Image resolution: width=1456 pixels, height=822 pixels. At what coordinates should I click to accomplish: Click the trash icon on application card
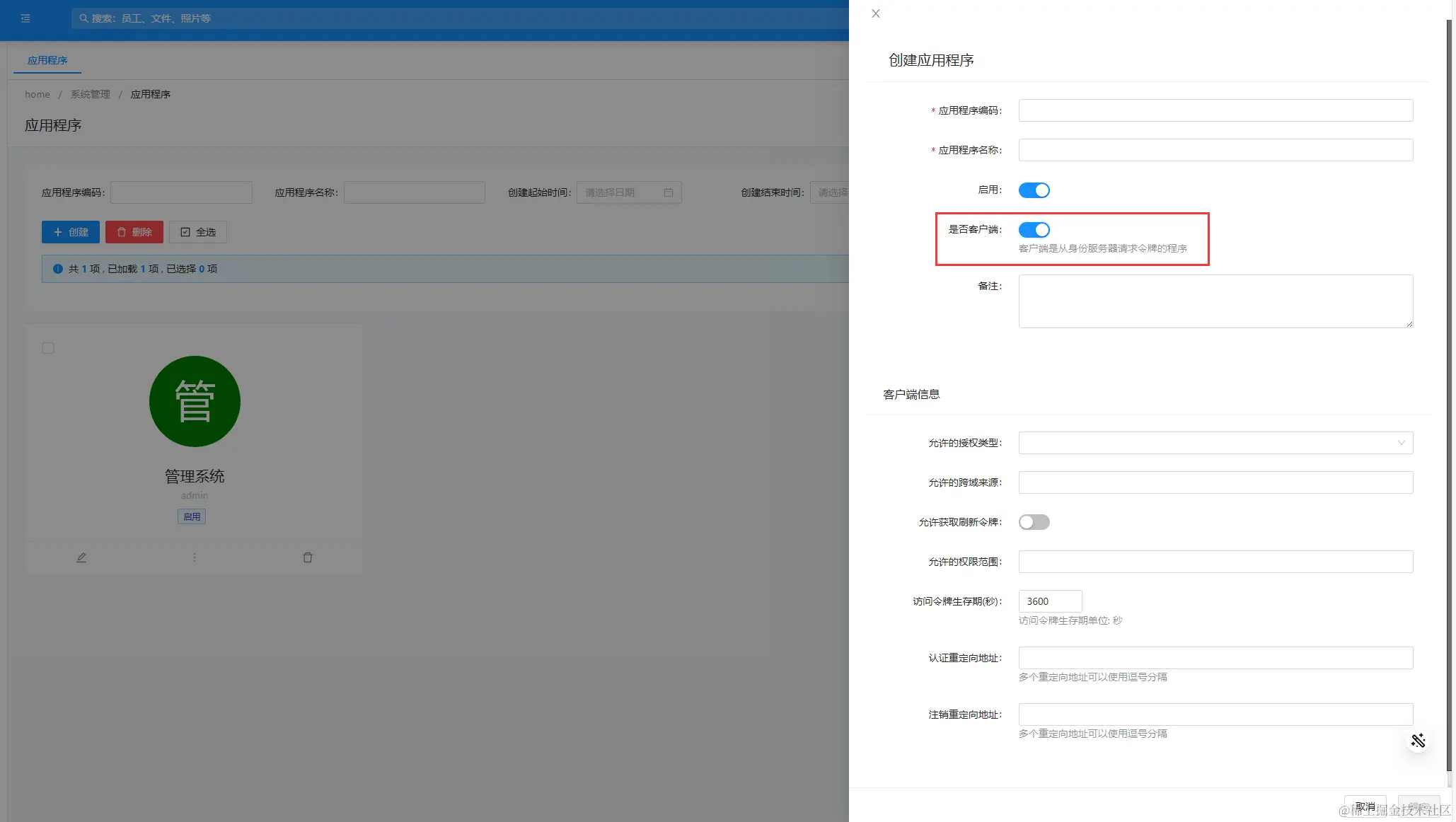point(308,557)
